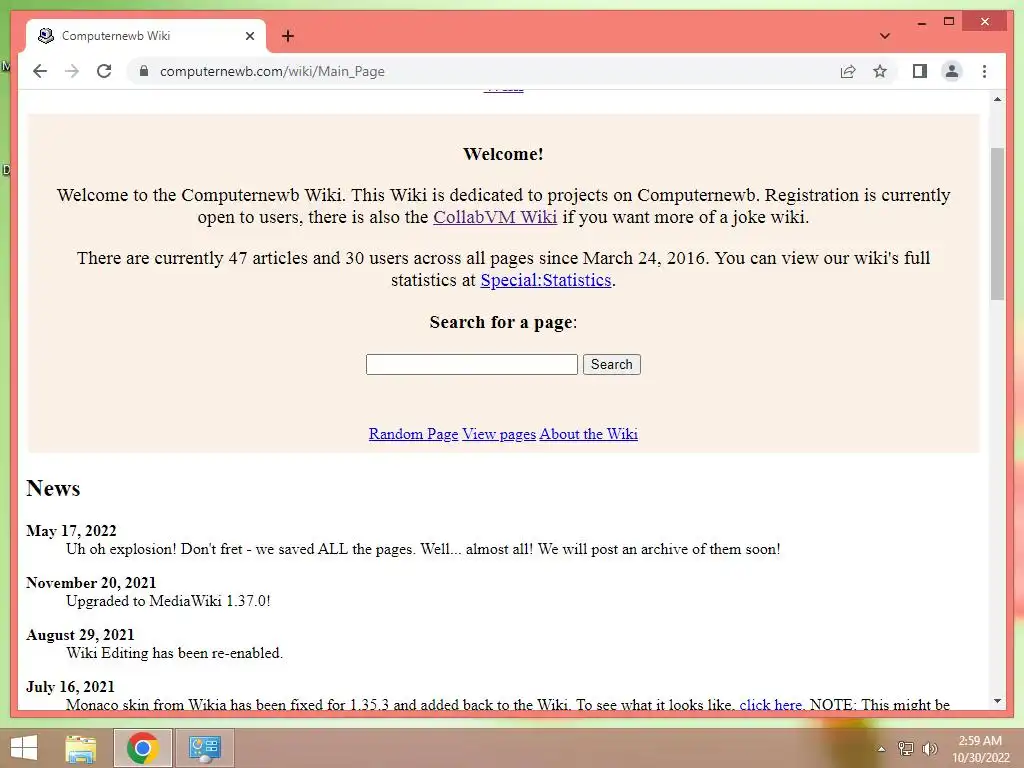Open the volume speaker tray icon
Image resolution: width=1024 pixels, height=768 pixels.
coord(929,749)
